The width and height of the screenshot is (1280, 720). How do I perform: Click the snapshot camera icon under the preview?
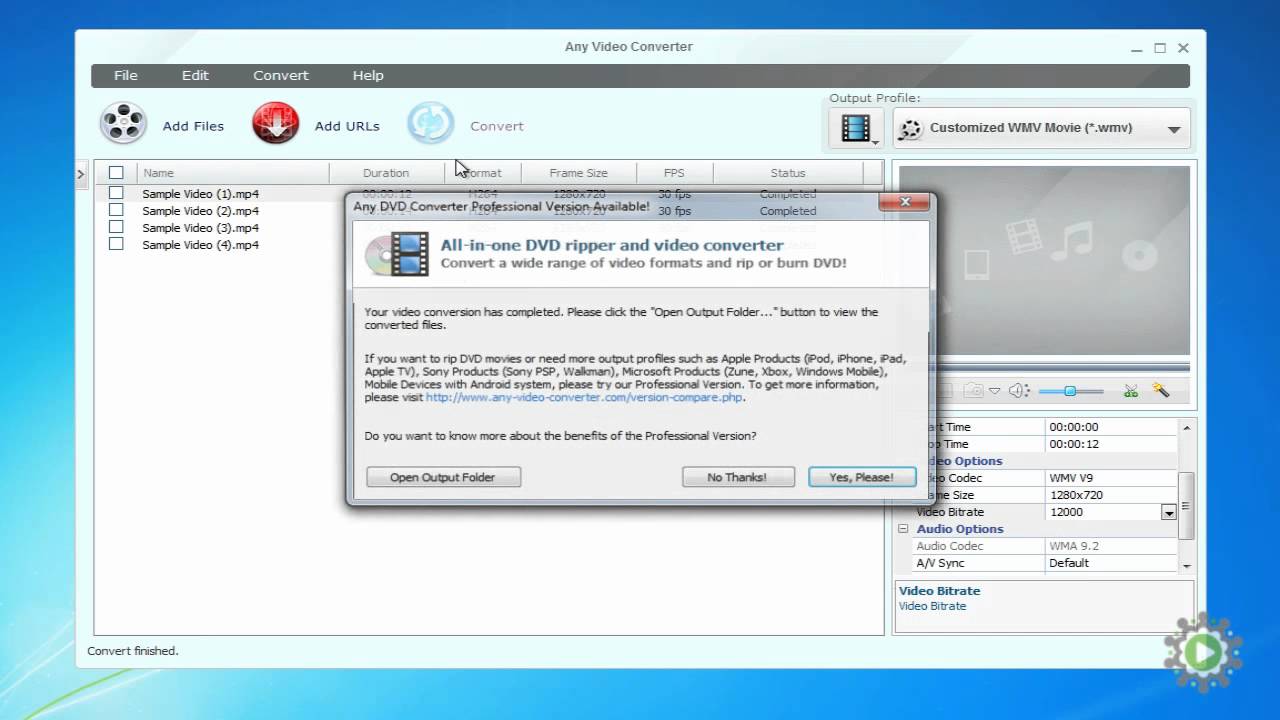[973, 391]
